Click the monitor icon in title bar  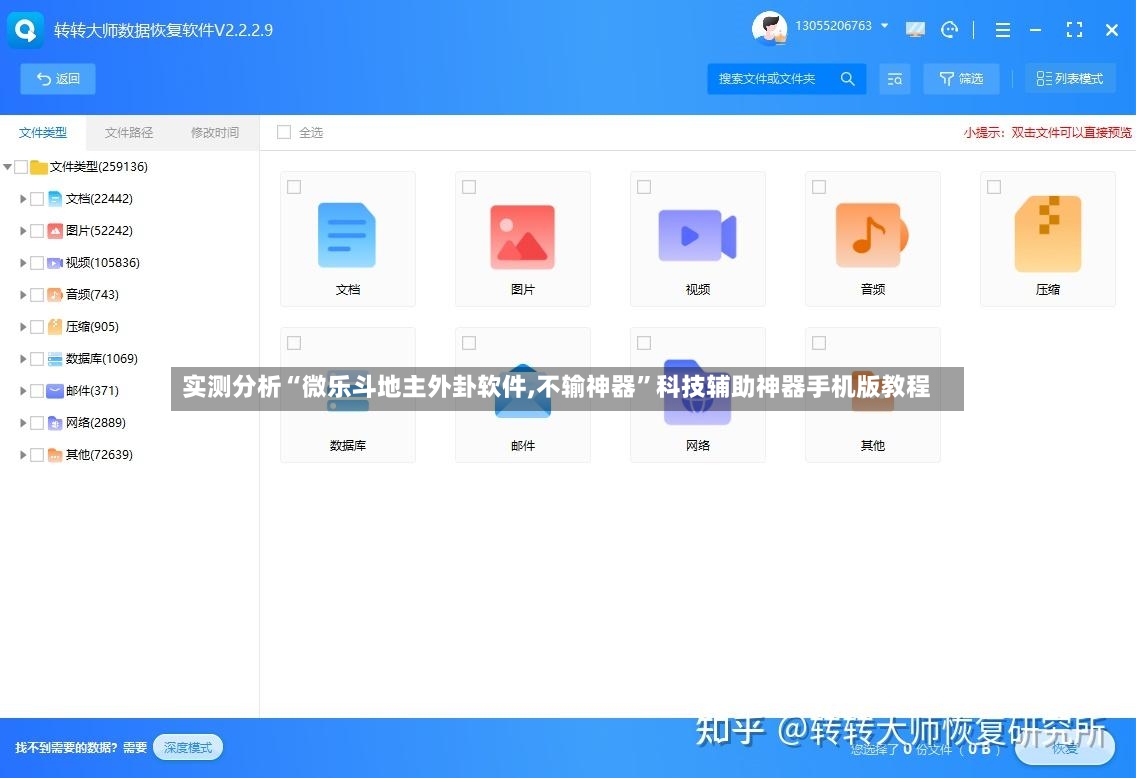(x=915, y=30)
